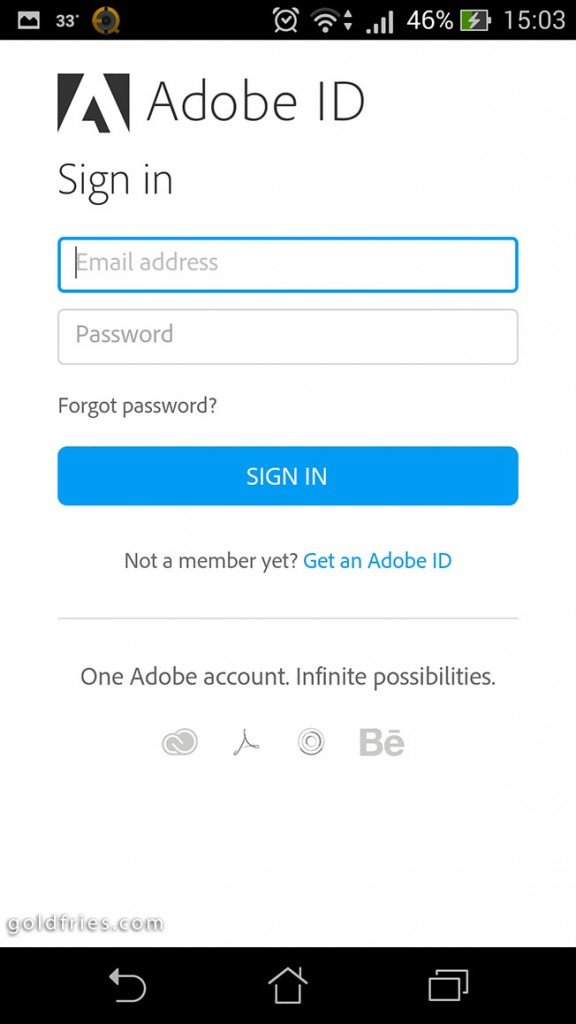Tap the concentric circles product icon
The width and height of the screenshot is (576, 1024).
pyautogui.click(x=311, y=743)
